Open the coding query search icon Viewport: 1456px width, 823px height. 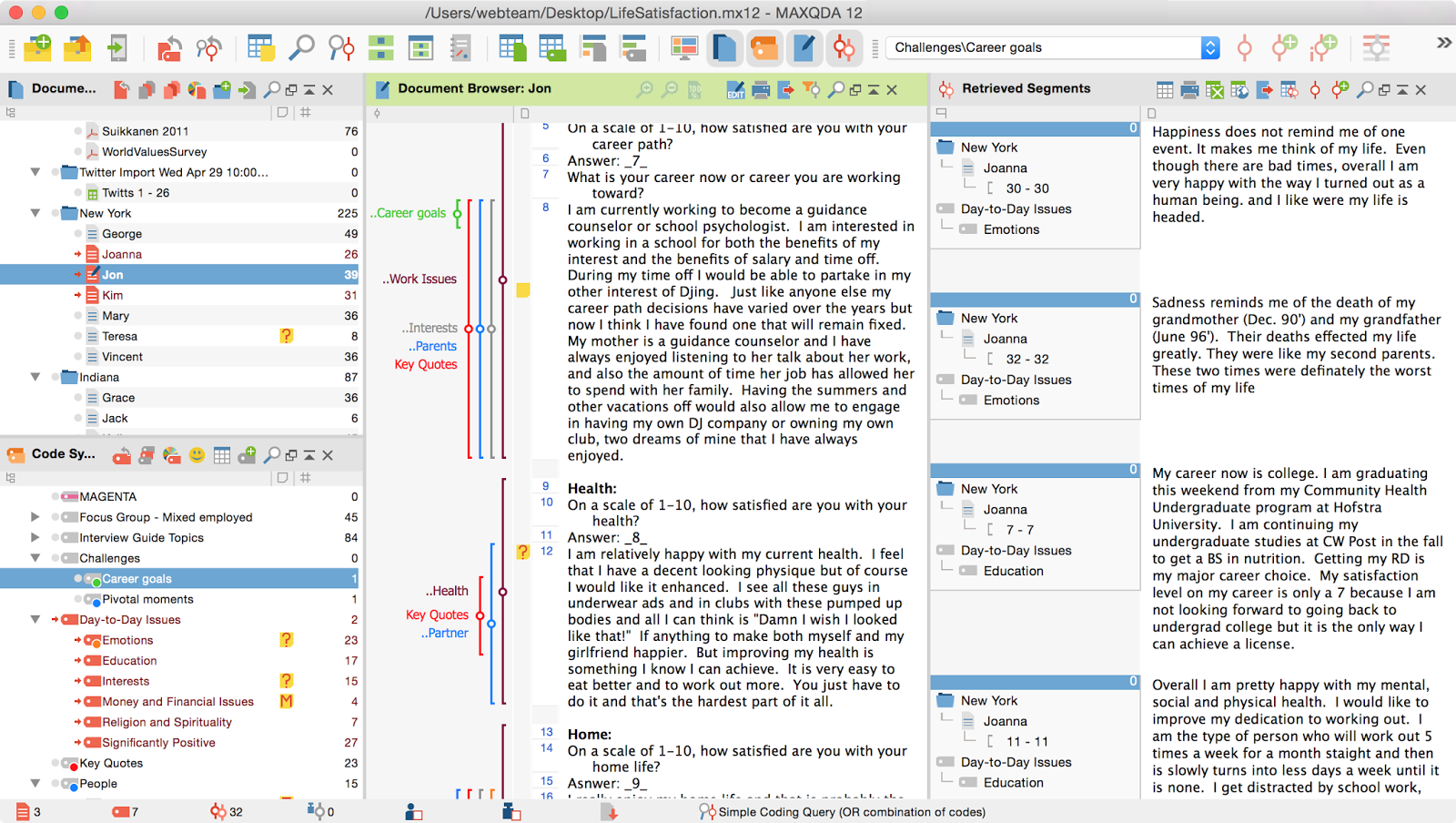pyautogui.click(x=341, y=47)
